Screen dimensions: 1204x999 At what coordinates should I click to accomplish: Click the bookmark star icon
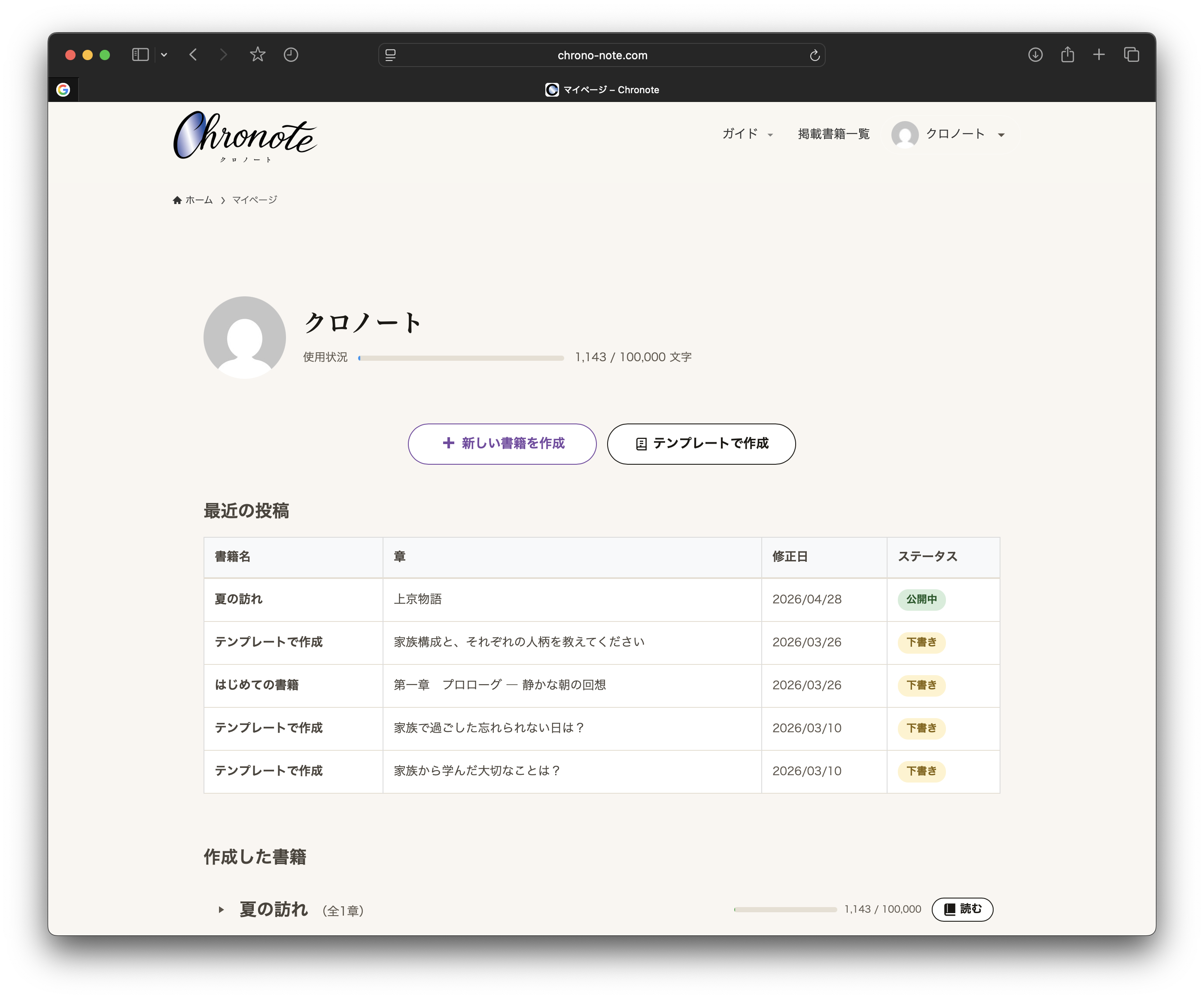pos(258,55)
